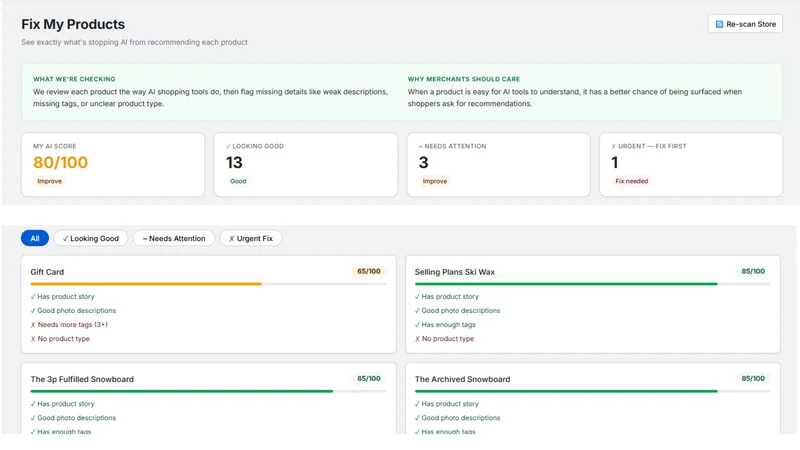Open The Archived Snowboard title
This screenshot has height=450, width=800.
click(462, 379)
